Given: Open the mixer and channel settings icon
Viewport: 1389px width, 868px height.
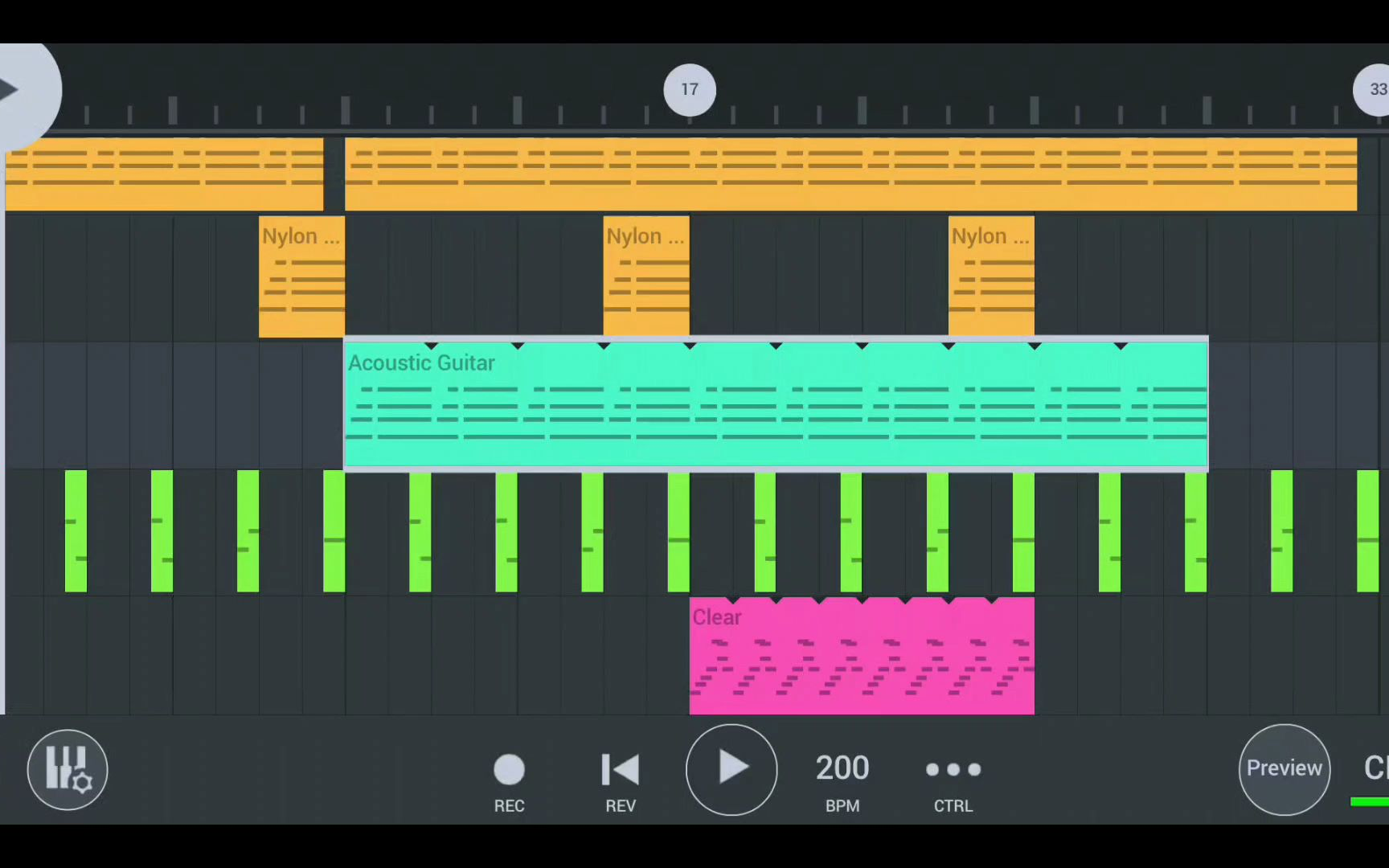Looking at the screenshot, I should click(68, 769).
